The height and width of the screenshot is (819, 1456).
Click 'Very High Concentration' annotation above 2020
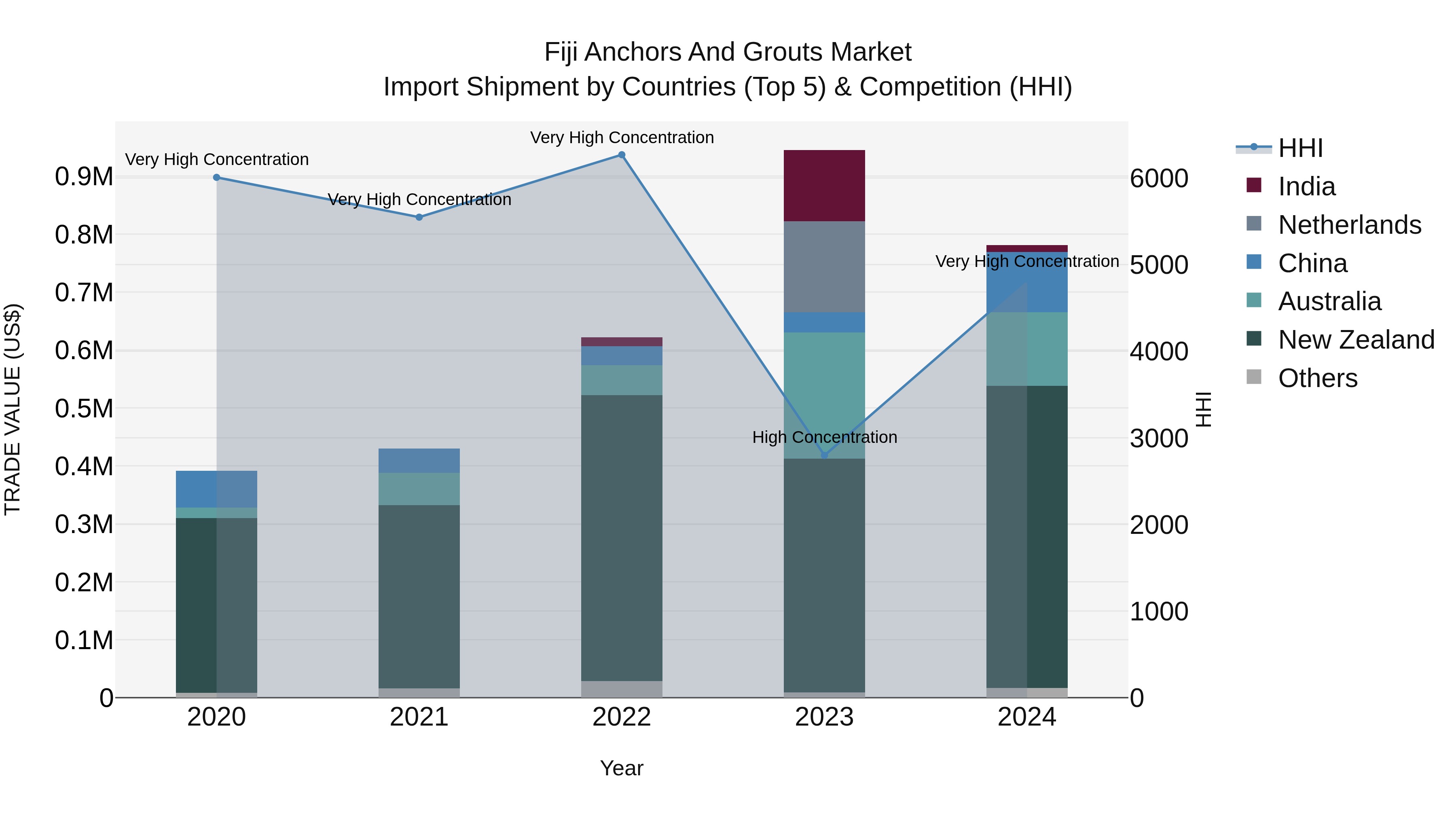pos(217,160)
